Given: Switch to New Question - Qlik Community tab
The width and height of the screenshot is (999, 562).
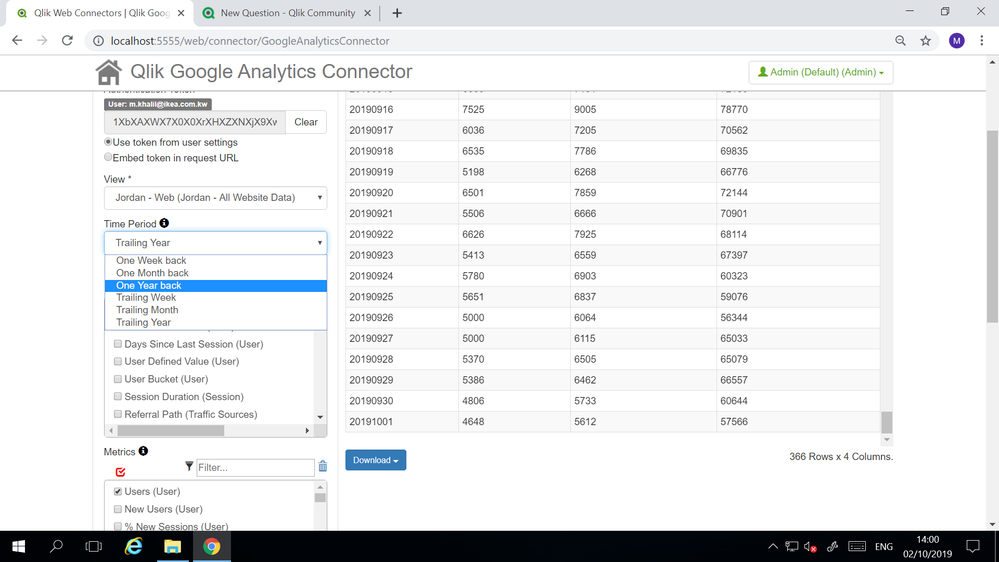Looking at the screenshot, I should (x=287, y=13).
